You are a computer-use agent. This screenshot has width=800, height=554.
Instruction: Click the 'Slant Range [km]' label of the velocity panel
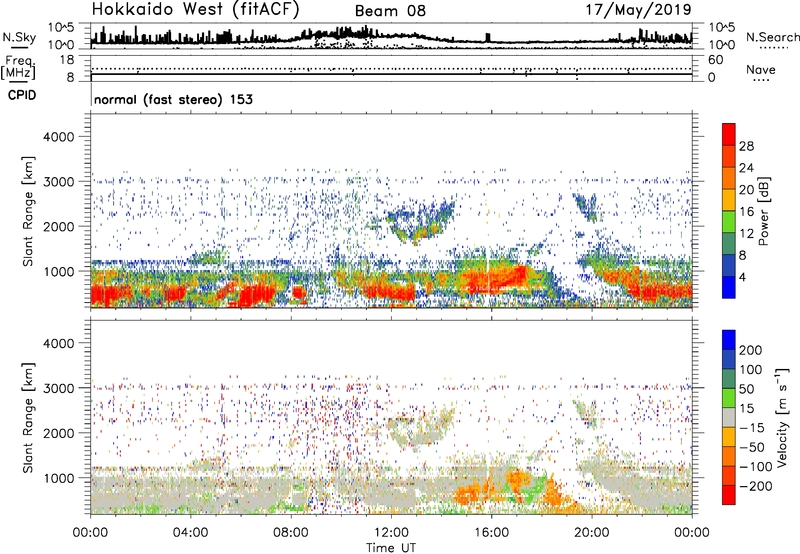[x=28, y=418]
